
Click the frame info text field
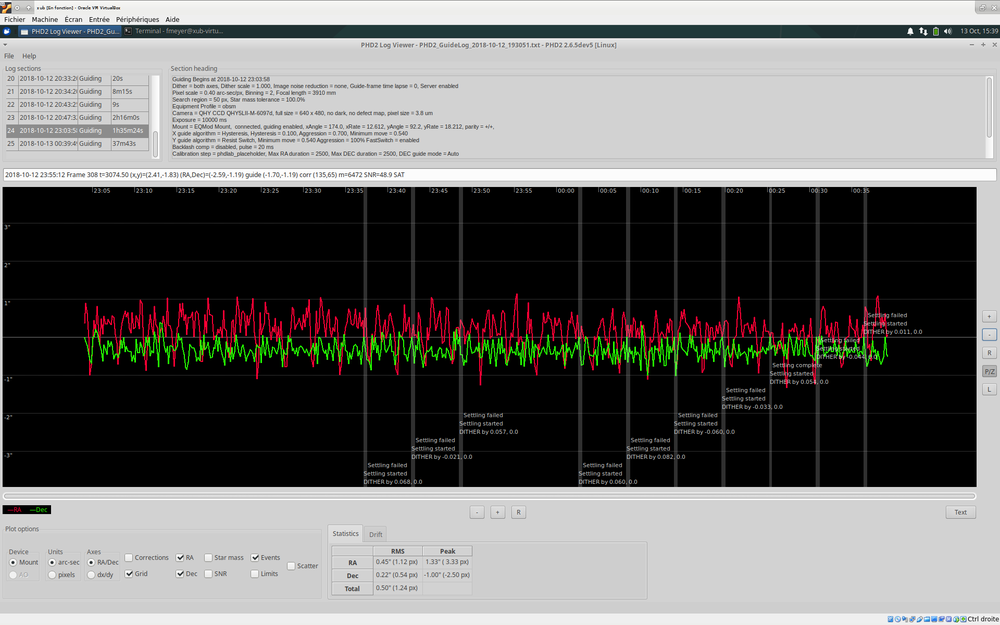tap(499, 175)
